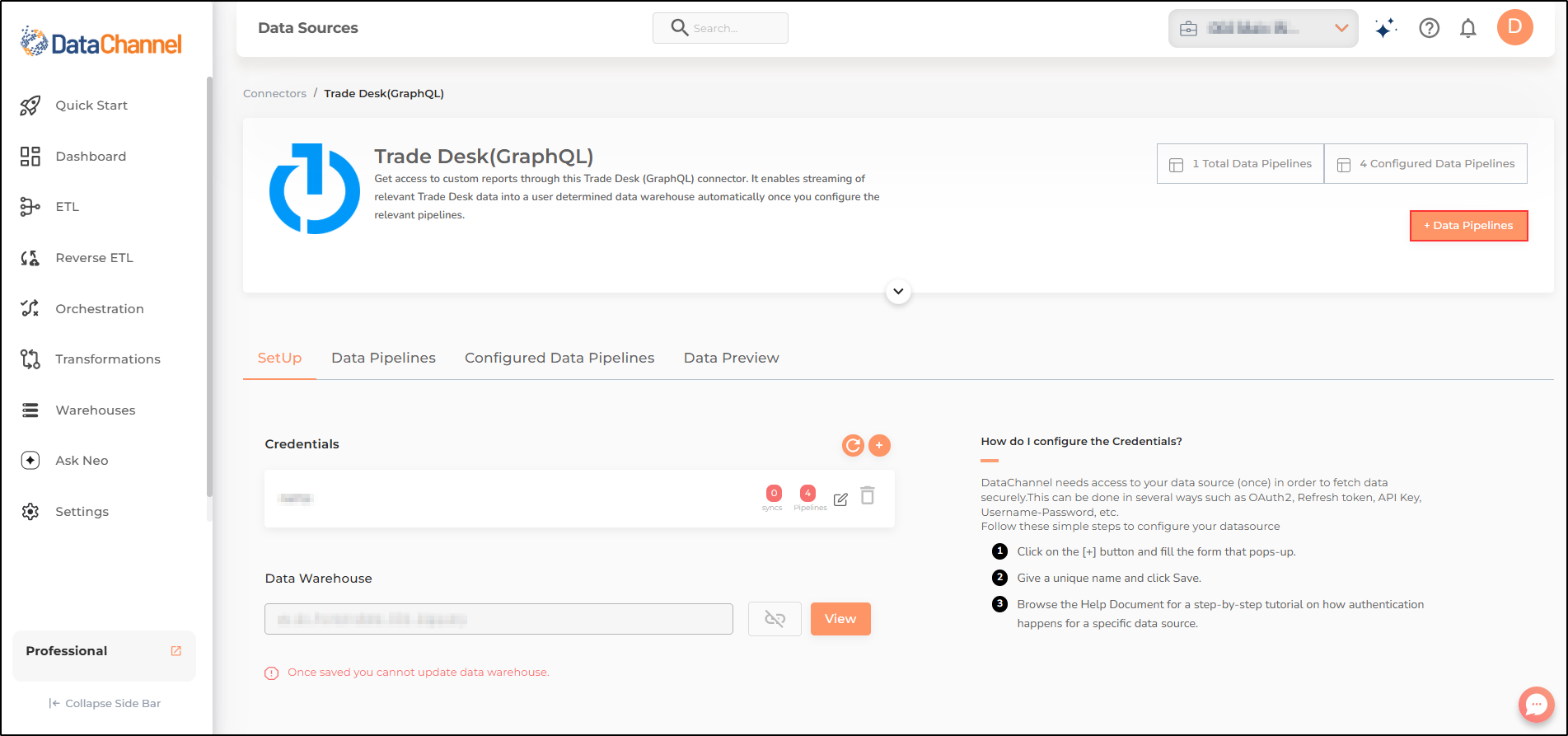This screenshot has height=736, width=1568.
Task: Click the Professional plan card
Action: 105,656
